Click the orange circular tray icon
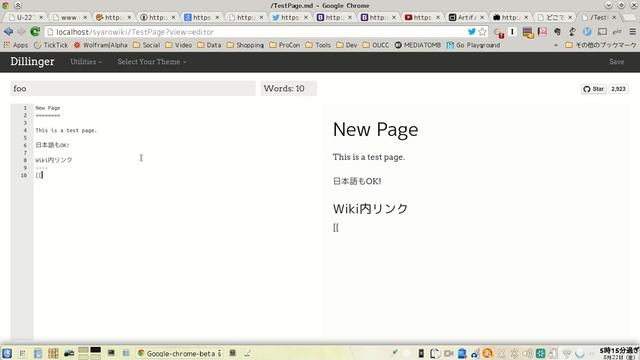The width and height of the screenshot is (640, 360). [487, 353]
